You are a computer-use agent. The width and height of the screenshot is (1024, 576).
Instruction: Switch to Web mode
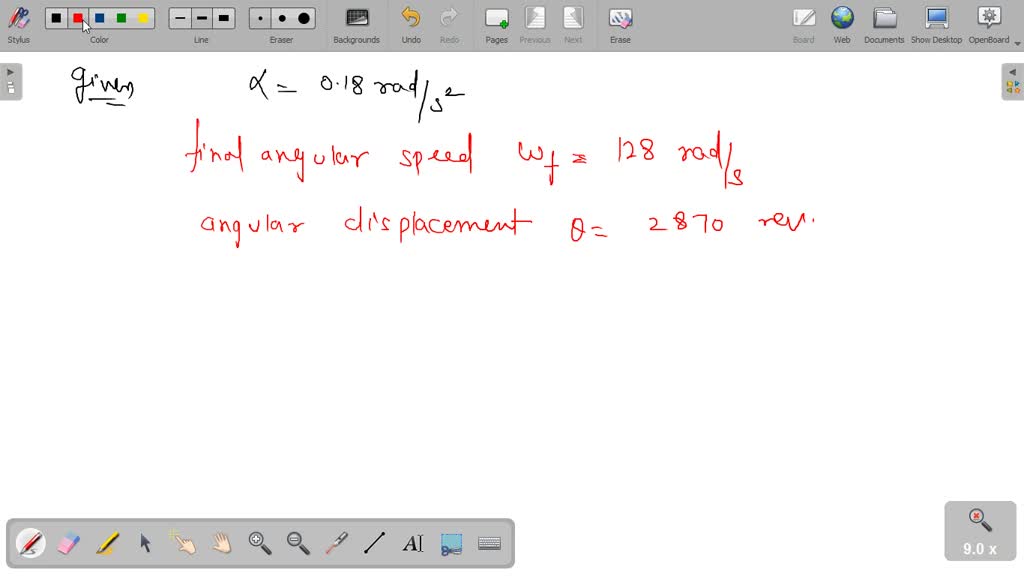coord(842,24)
